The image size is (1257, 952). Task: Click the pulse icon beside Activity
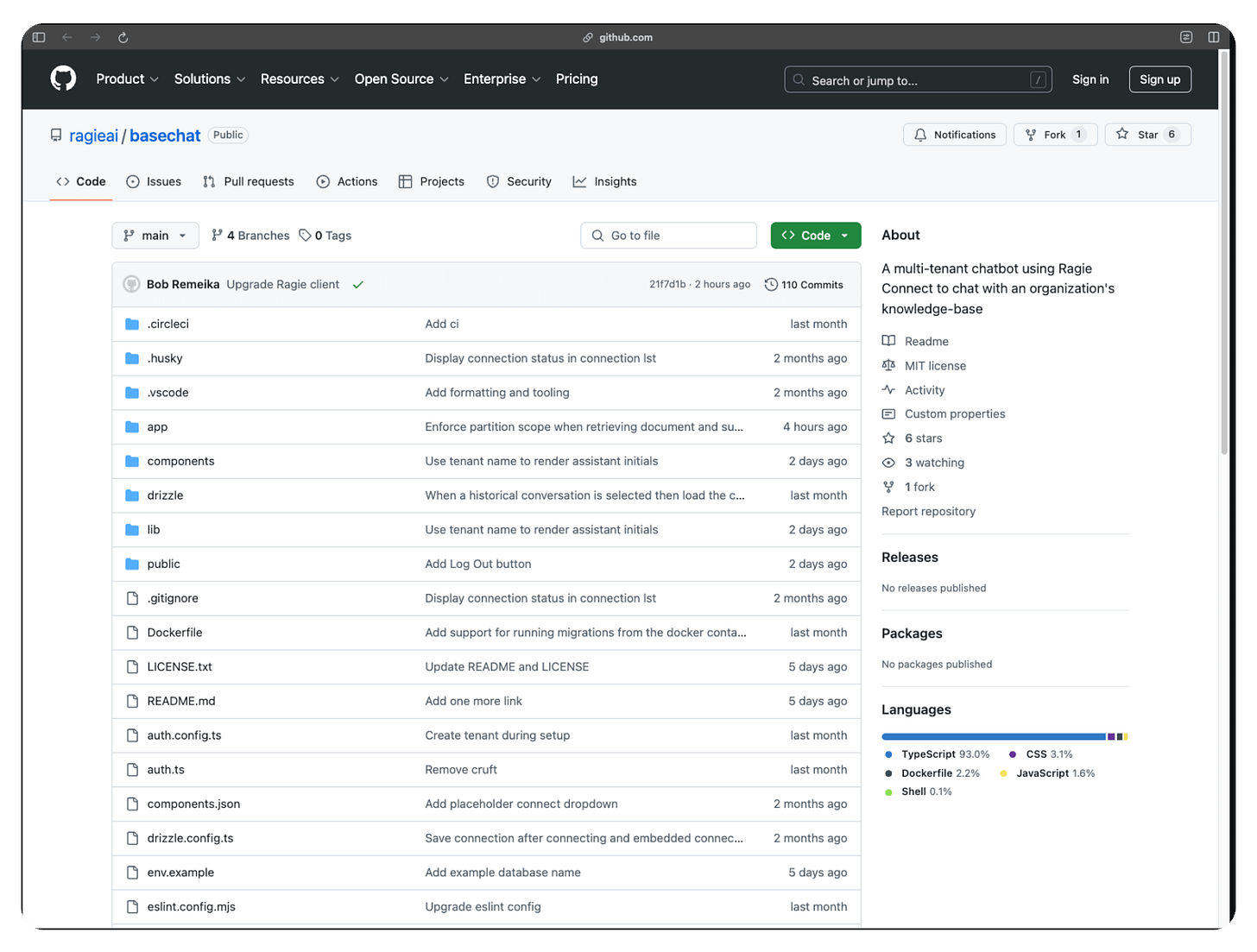[888, 389]
